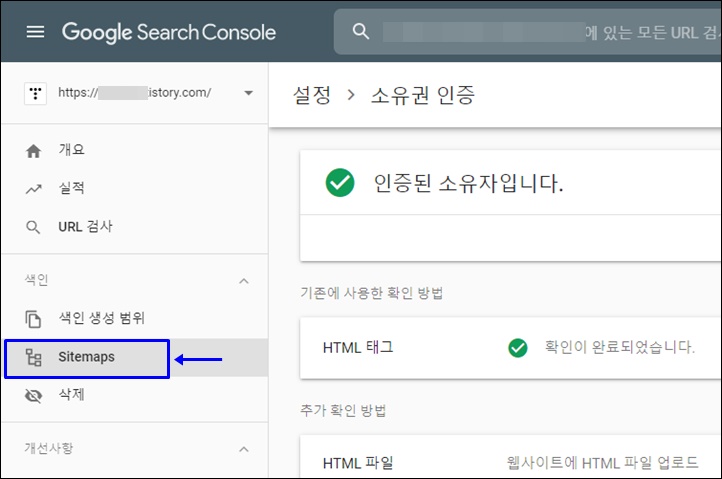Open the hamburger main menu
The height and width of the screenshot is (479, 722).
point(35,32)
